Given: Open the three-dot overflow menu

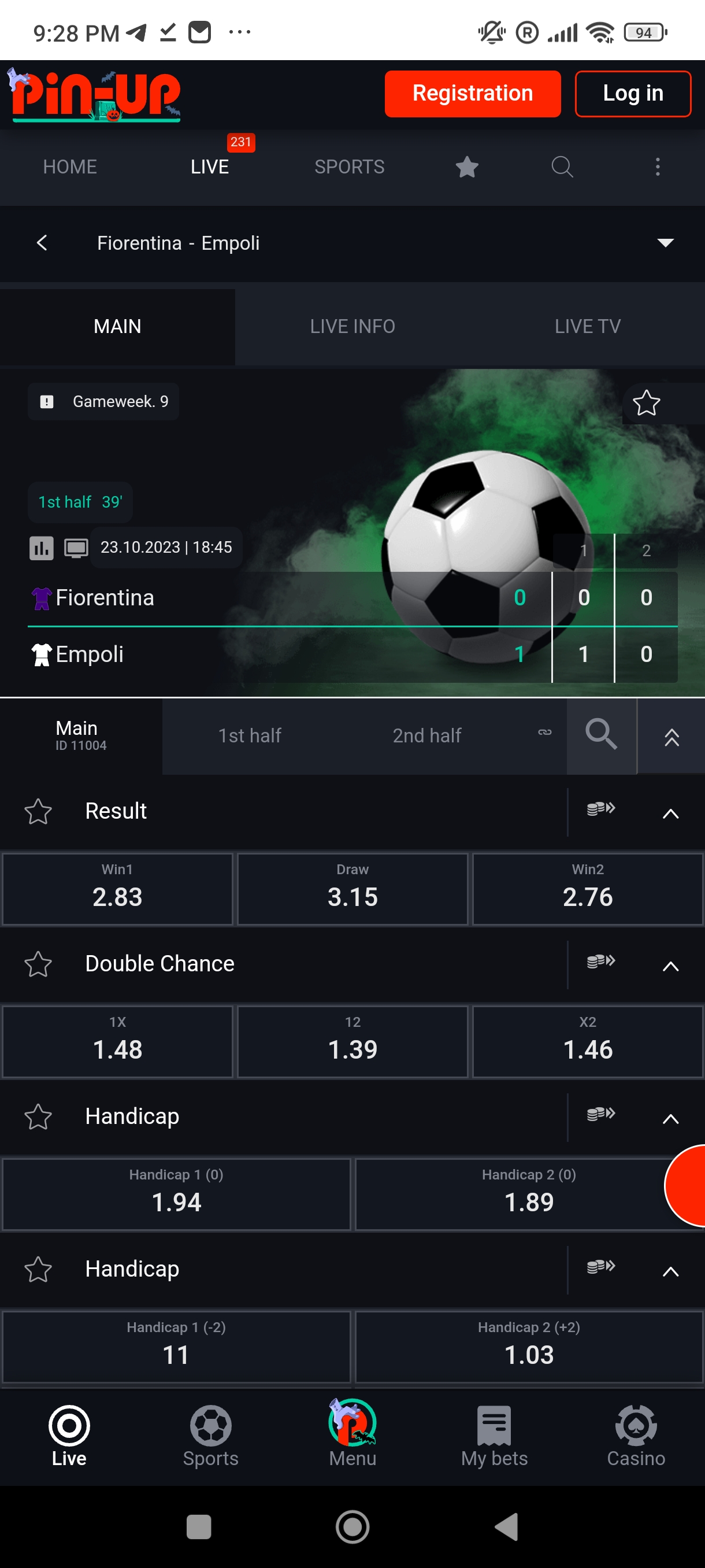Looking at the screenshot, I should pyautogui.click(x=657, y=167).
